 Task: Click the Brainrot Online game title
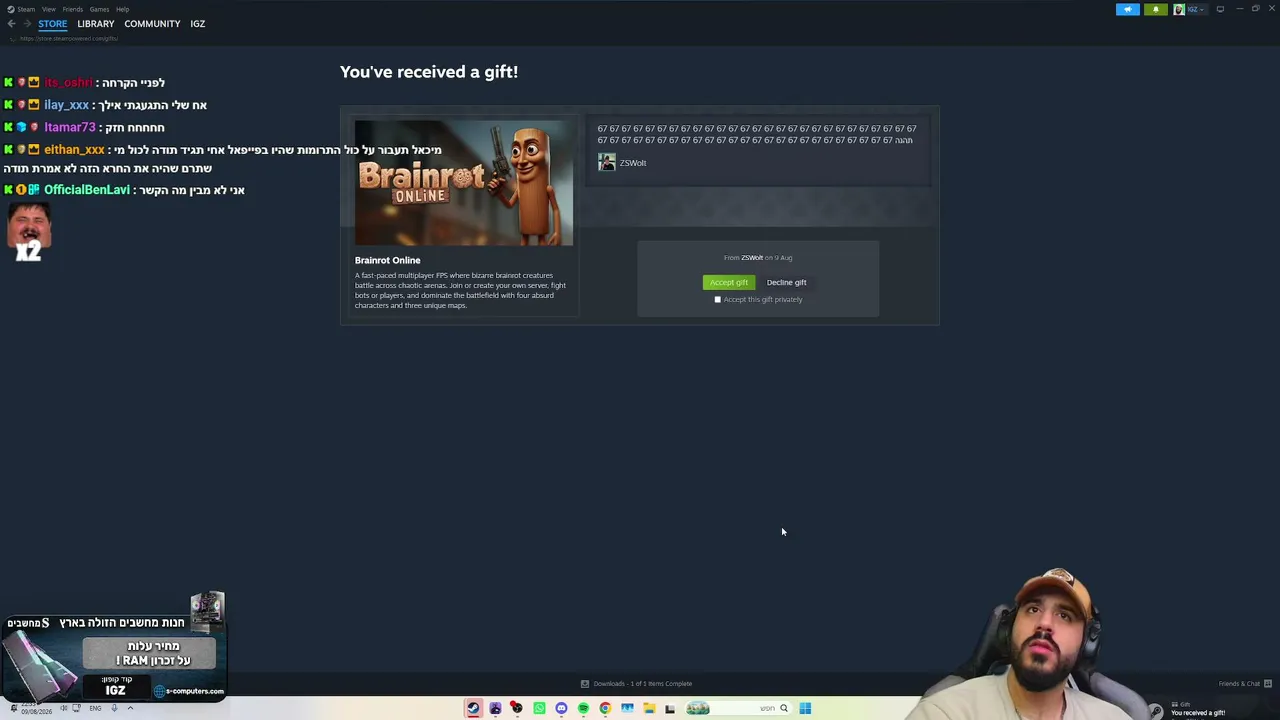[387, 260]
